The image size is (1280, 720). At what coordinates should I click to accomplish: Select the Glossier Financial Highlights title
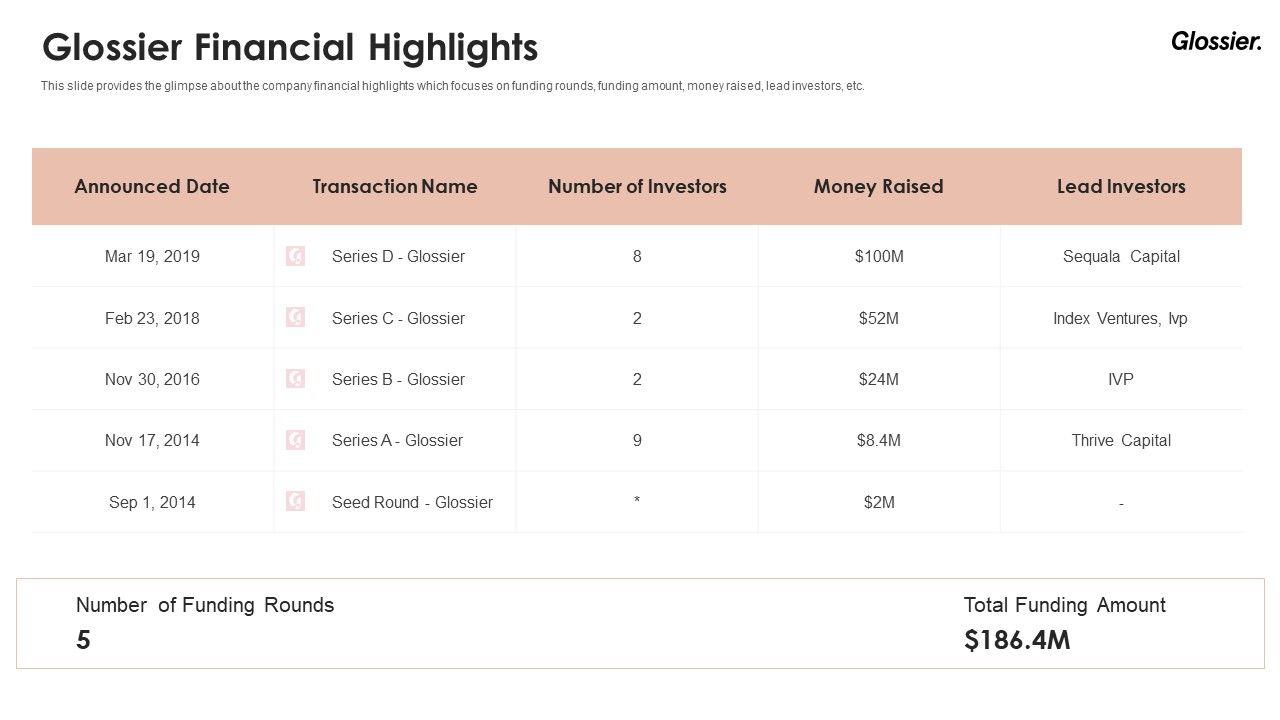tap(290, 47)
